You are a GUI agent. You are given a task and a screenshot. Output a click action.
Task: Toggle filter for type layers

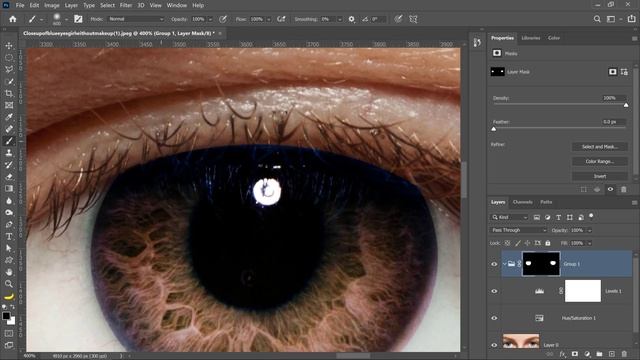tap(558, 218)
